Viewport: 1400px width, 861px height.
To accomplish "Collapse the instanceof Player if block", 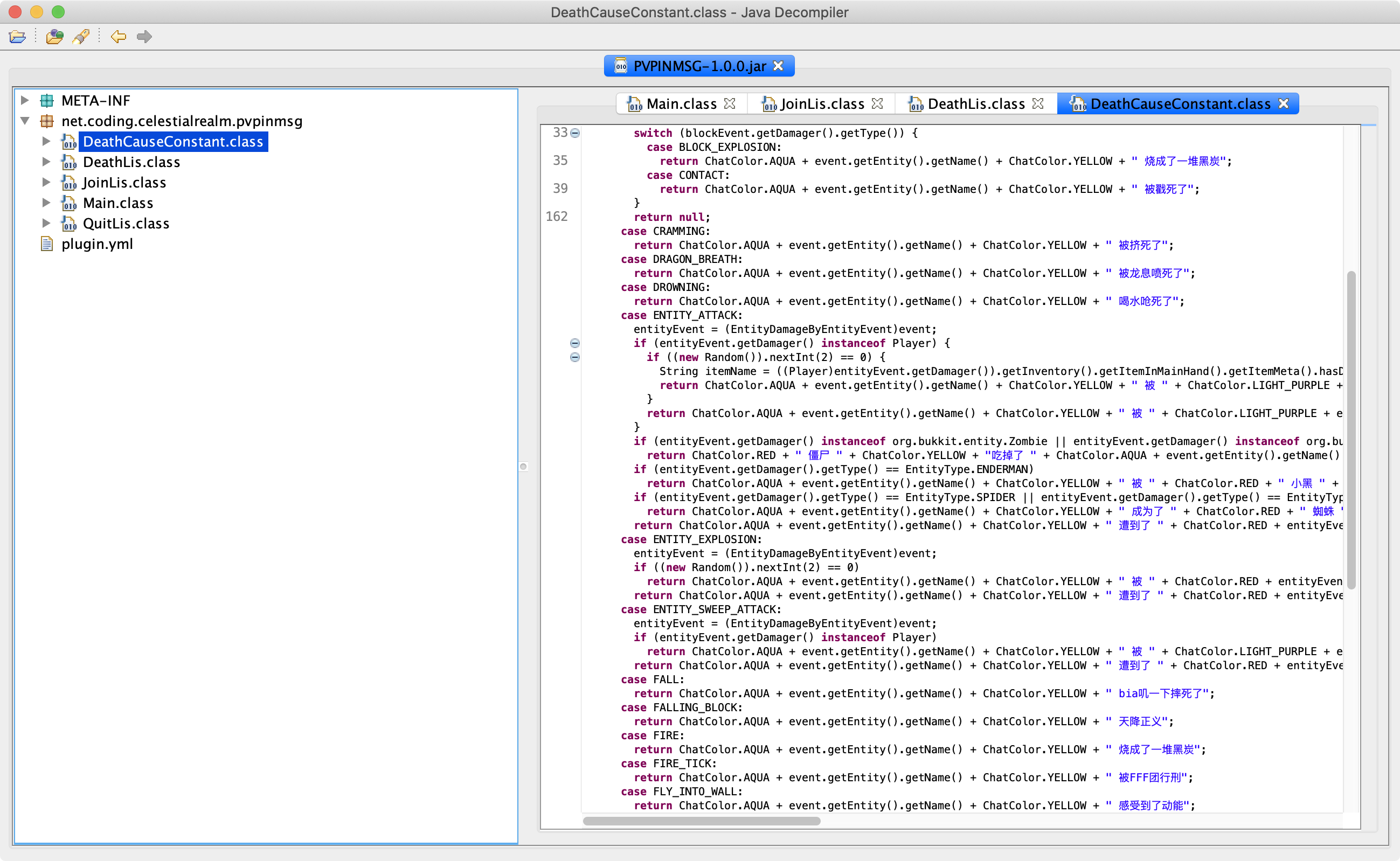I will (x=574, y=343).
